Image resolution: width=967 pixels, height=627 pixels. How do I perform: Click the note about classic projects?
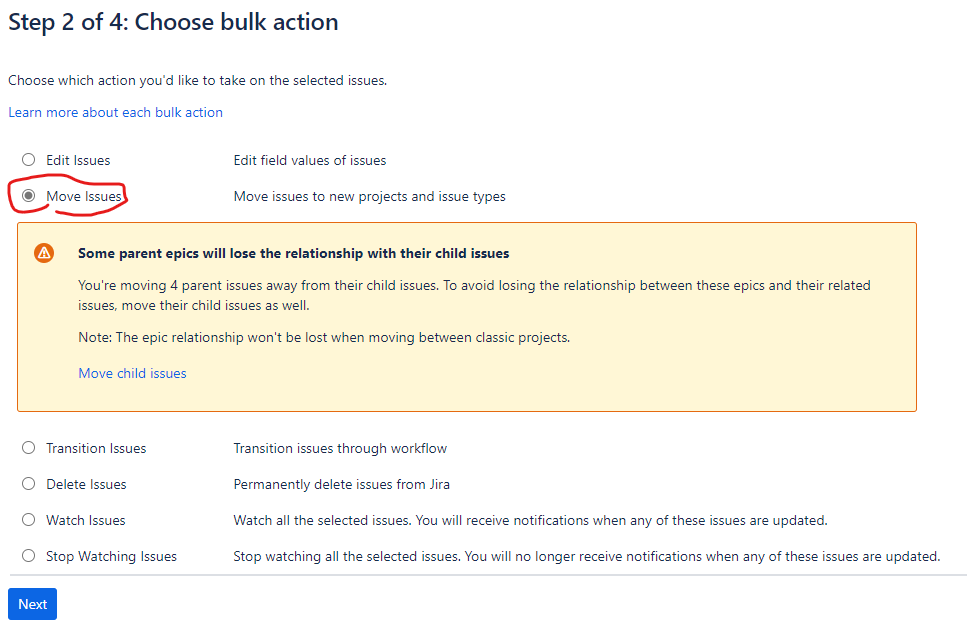[x=324, y=337]
